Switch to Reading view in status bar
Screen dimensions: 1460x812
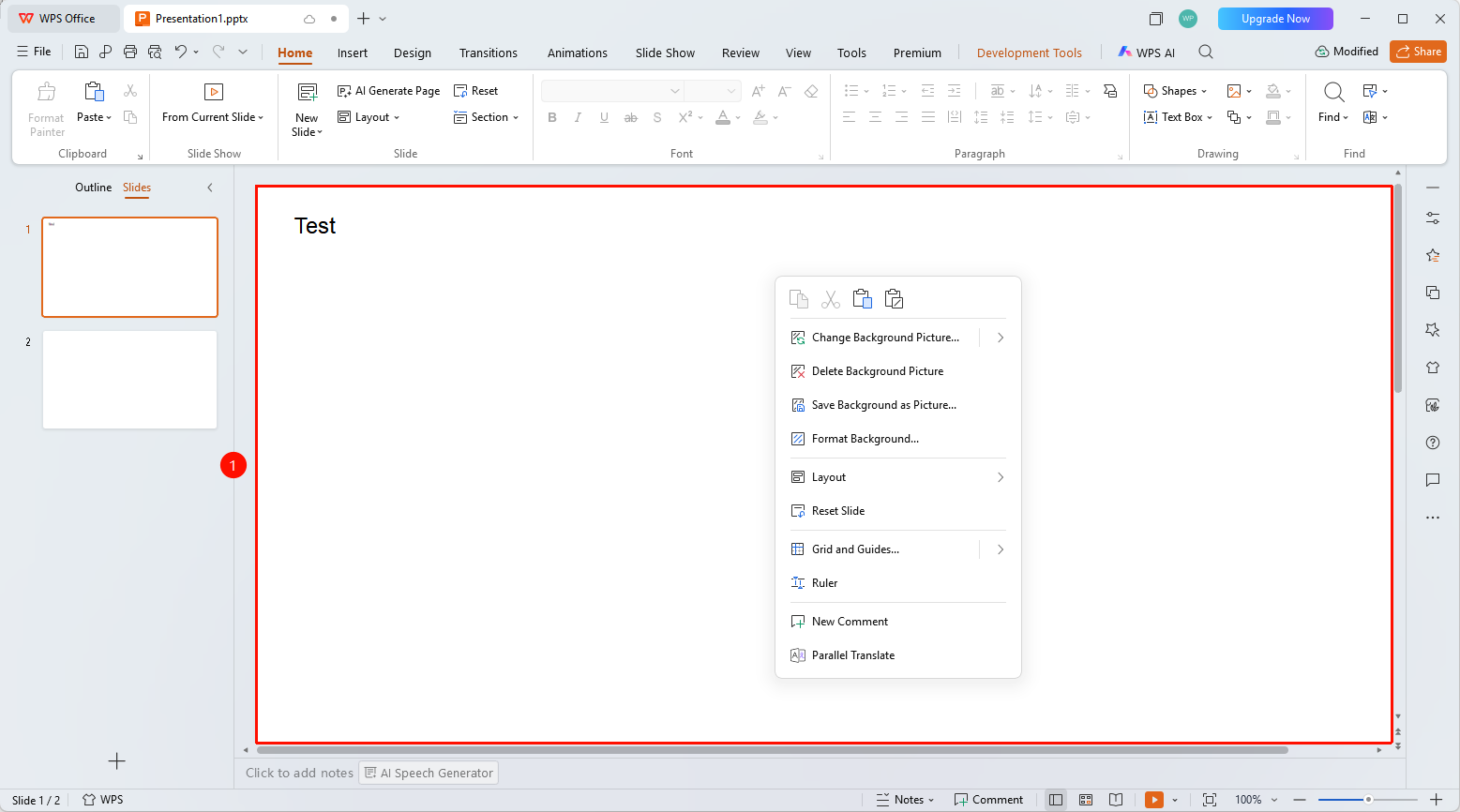tap(1116, 800)
